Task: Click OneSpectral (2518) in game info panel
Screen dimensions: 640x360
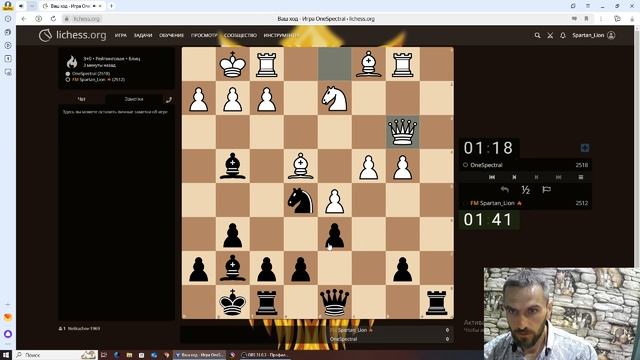Action: click(91, 74)
